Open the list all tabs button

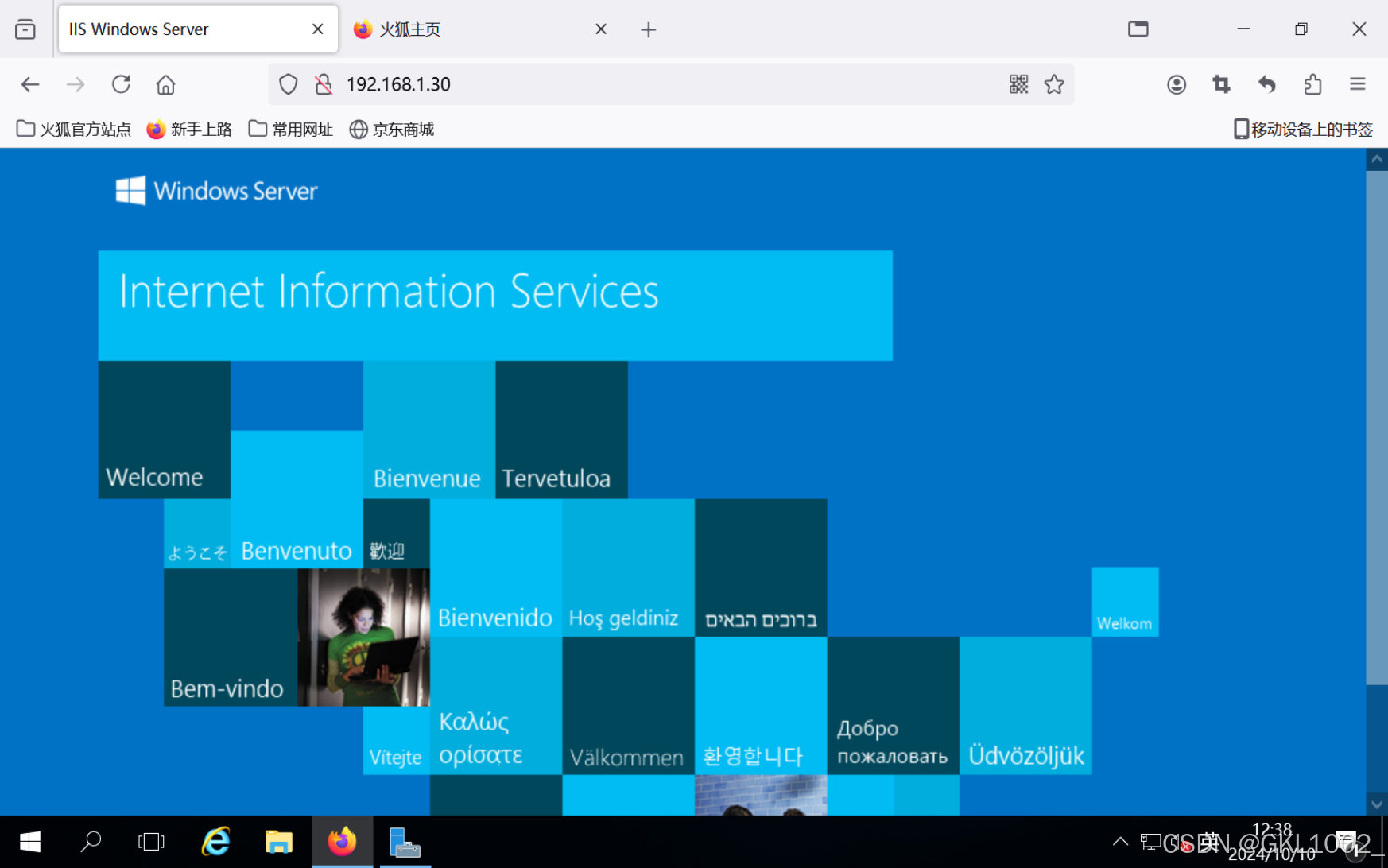click(25, 29)
